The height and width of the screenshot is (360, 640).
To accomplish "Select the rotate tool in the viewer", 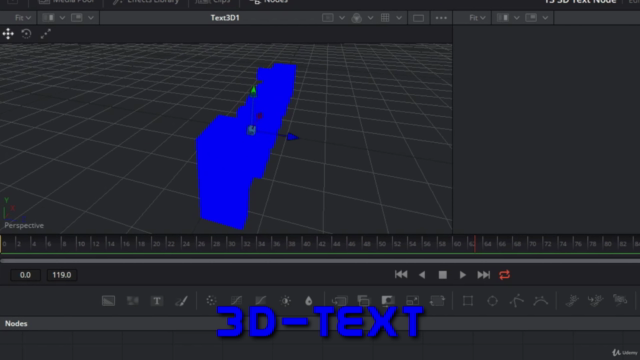I will (27, 33).
